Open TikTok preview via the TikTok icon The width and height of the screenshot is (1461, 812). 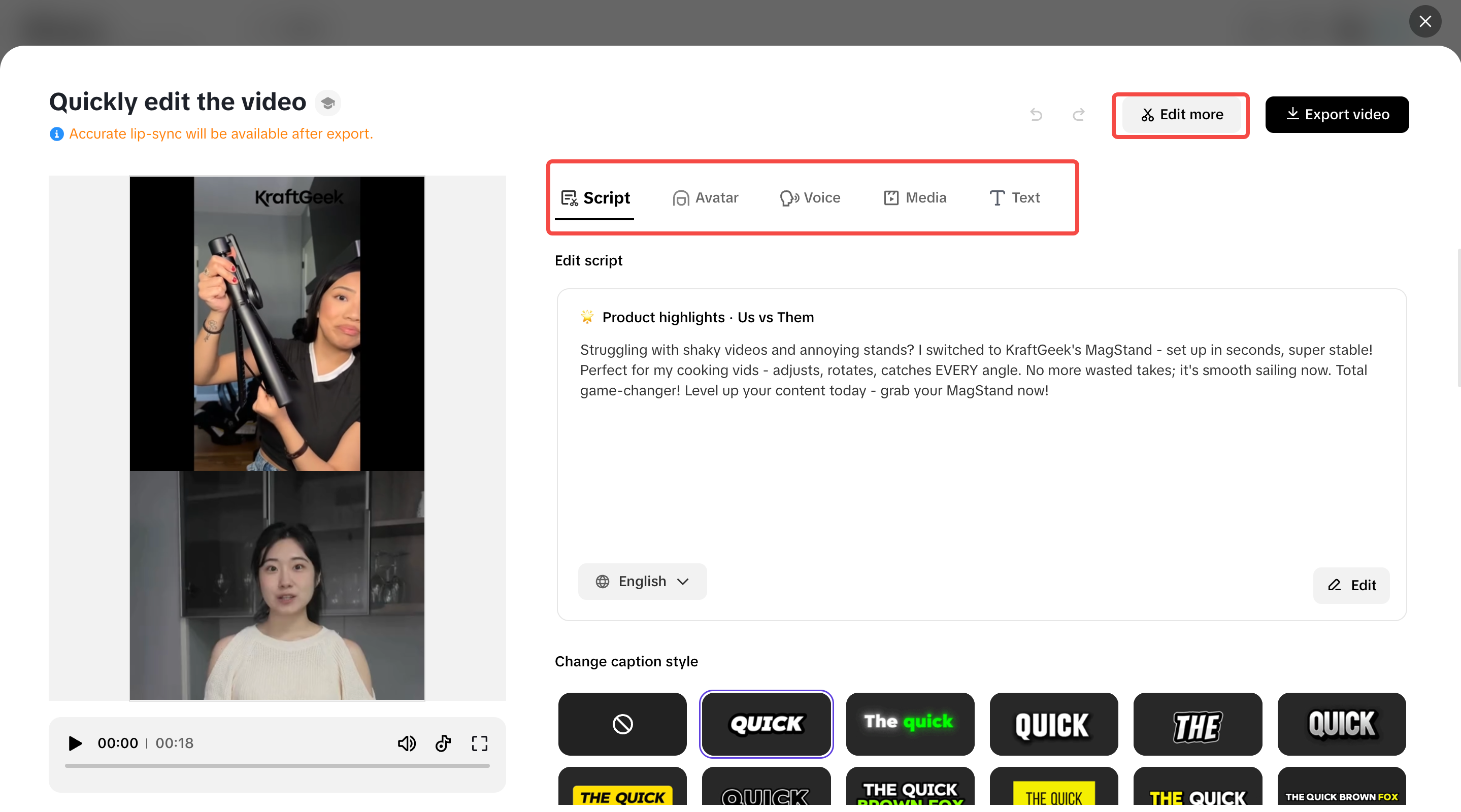pyautogui.click(x=443, y=743)
